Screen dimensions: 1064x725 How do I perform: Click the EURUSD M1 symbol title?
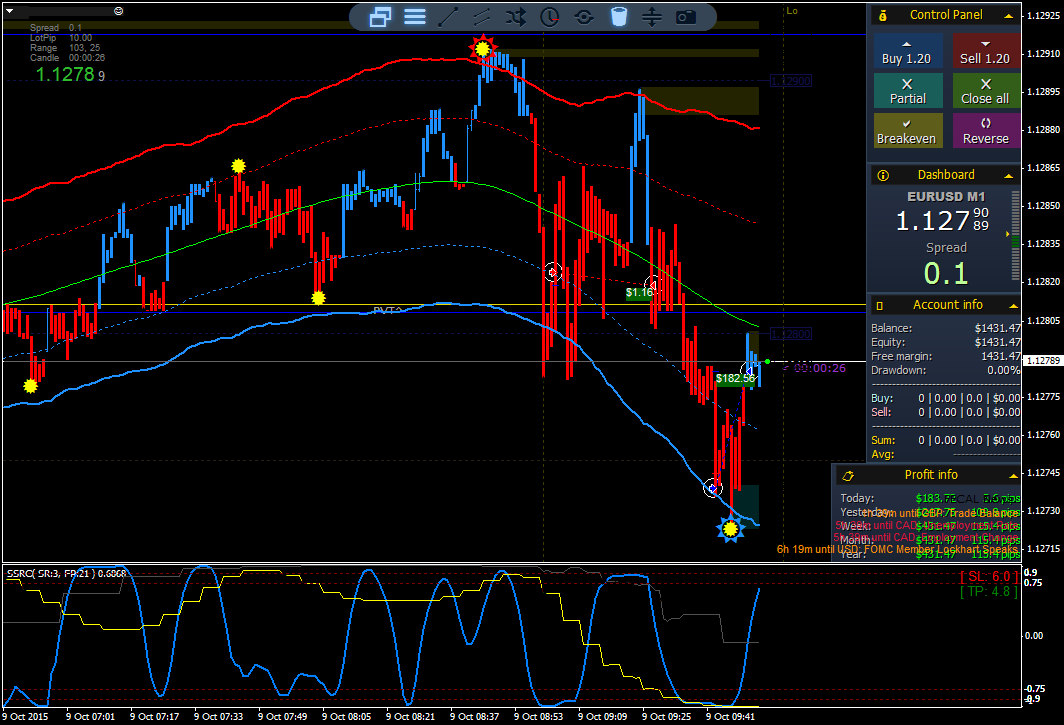[x=946, y=197]
